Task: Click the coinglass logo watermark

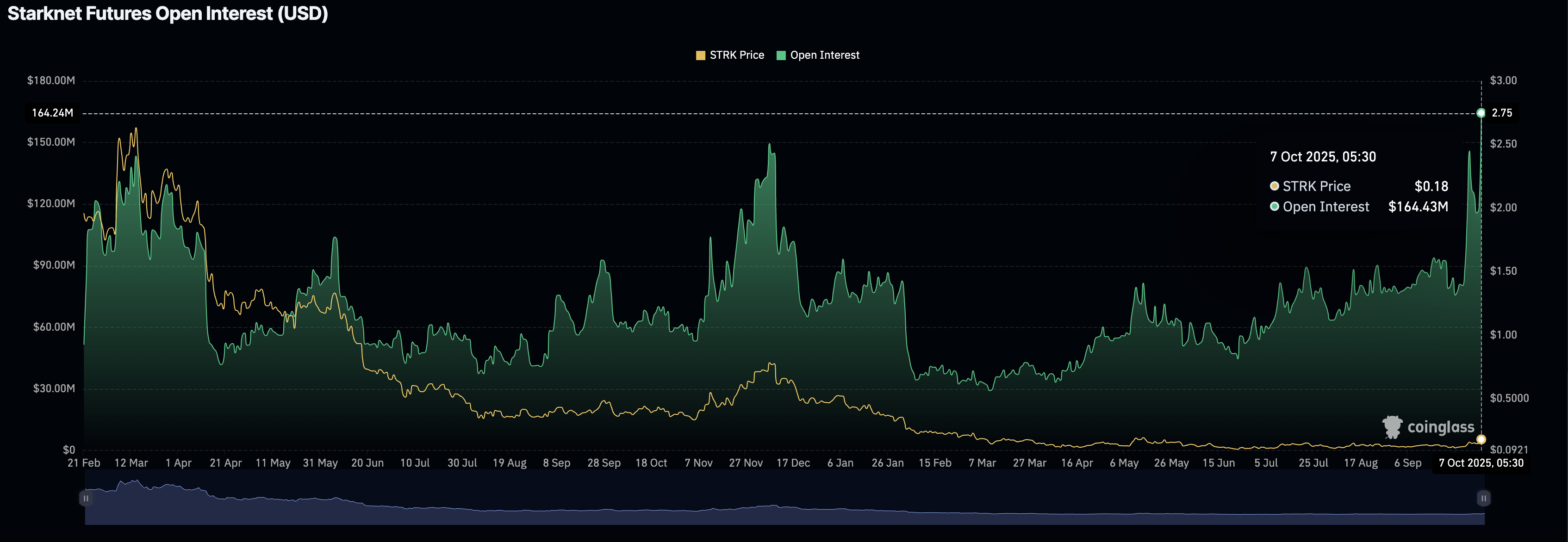Action: pos(1428,427)
